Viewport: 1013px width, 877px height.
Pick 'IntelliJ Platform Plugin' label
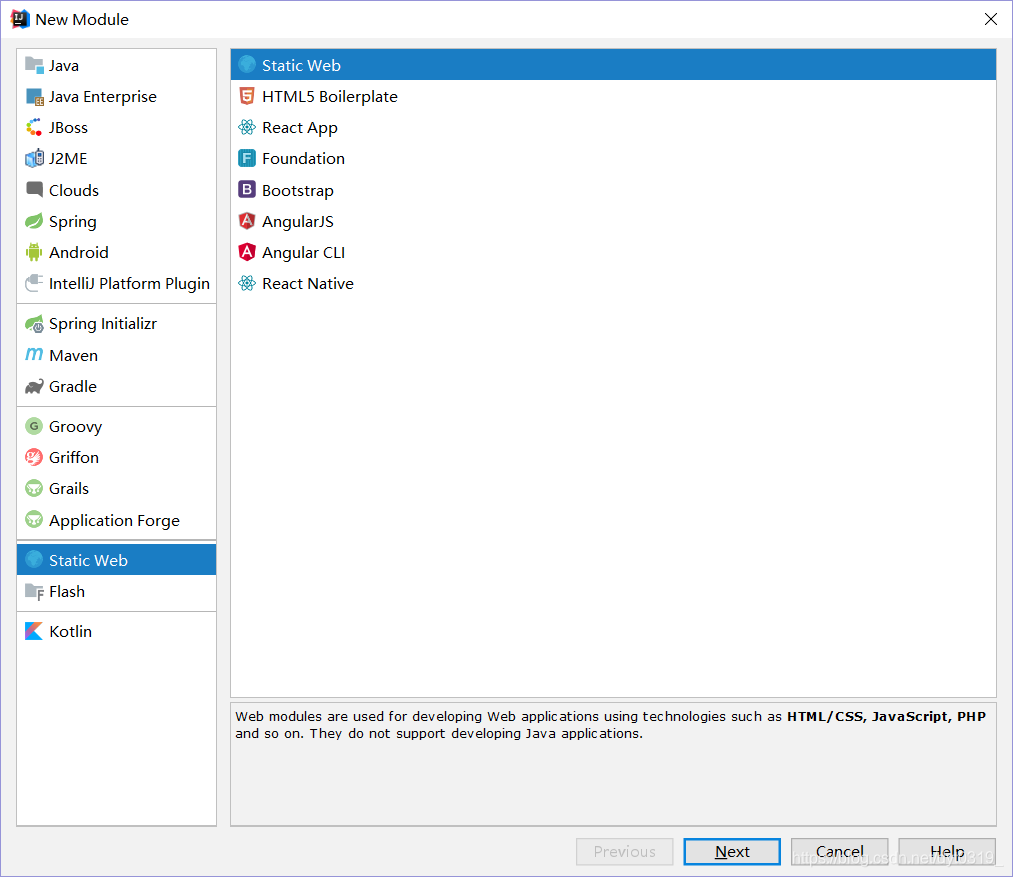point(129,284)
